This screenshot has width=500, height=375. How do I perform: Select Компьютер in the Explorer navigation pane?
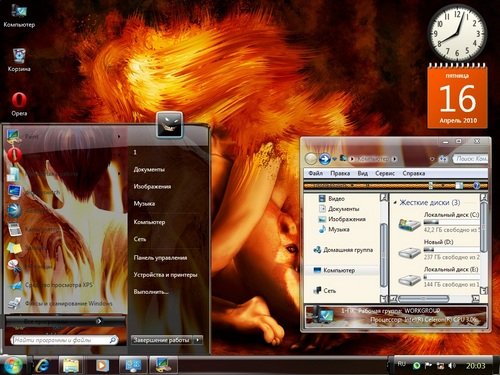tap(334, 270)
